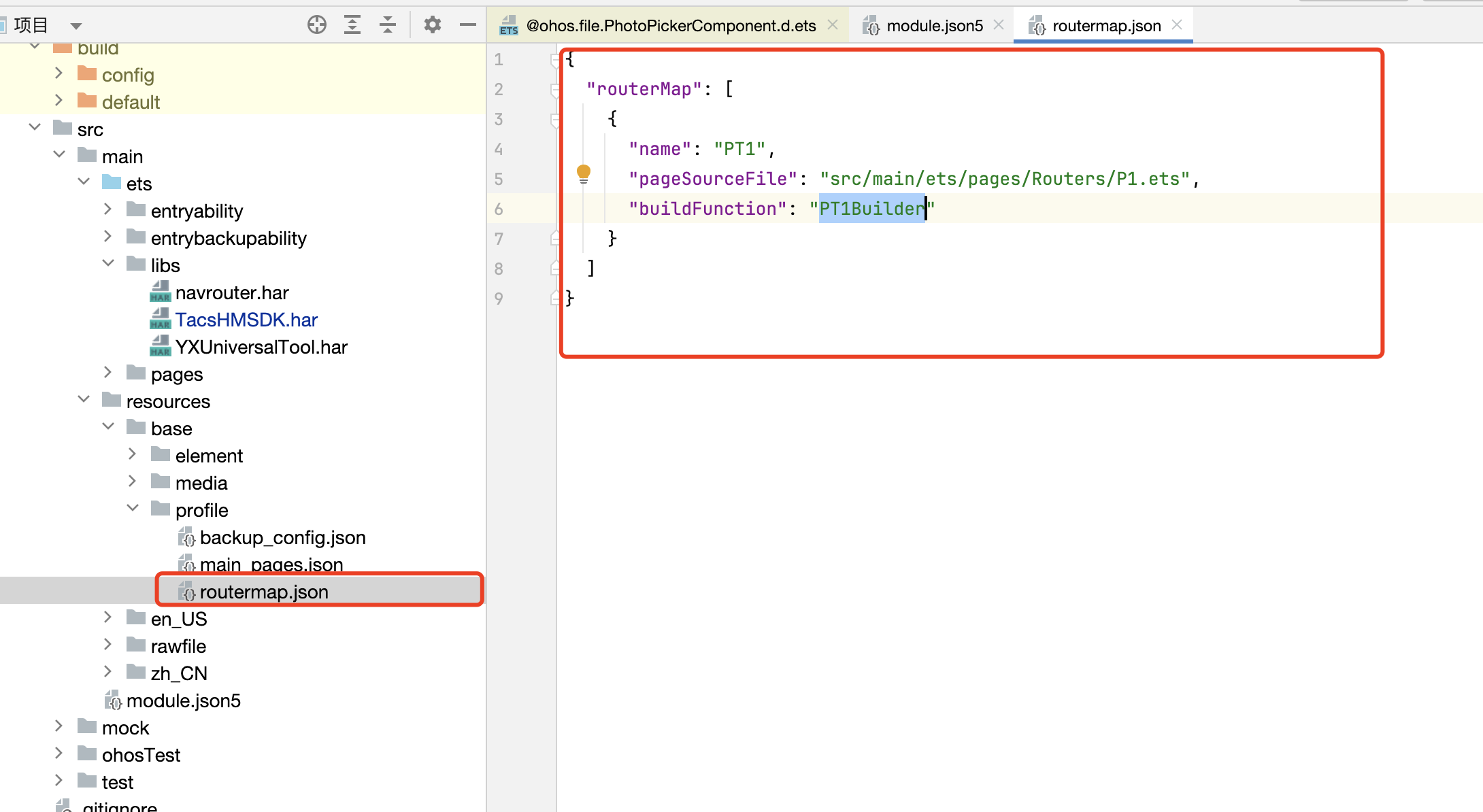Select TacsHMSDK.har file
Image resolution: width=1483 pixels, height=812 pixels.
[x=246, y=320]
